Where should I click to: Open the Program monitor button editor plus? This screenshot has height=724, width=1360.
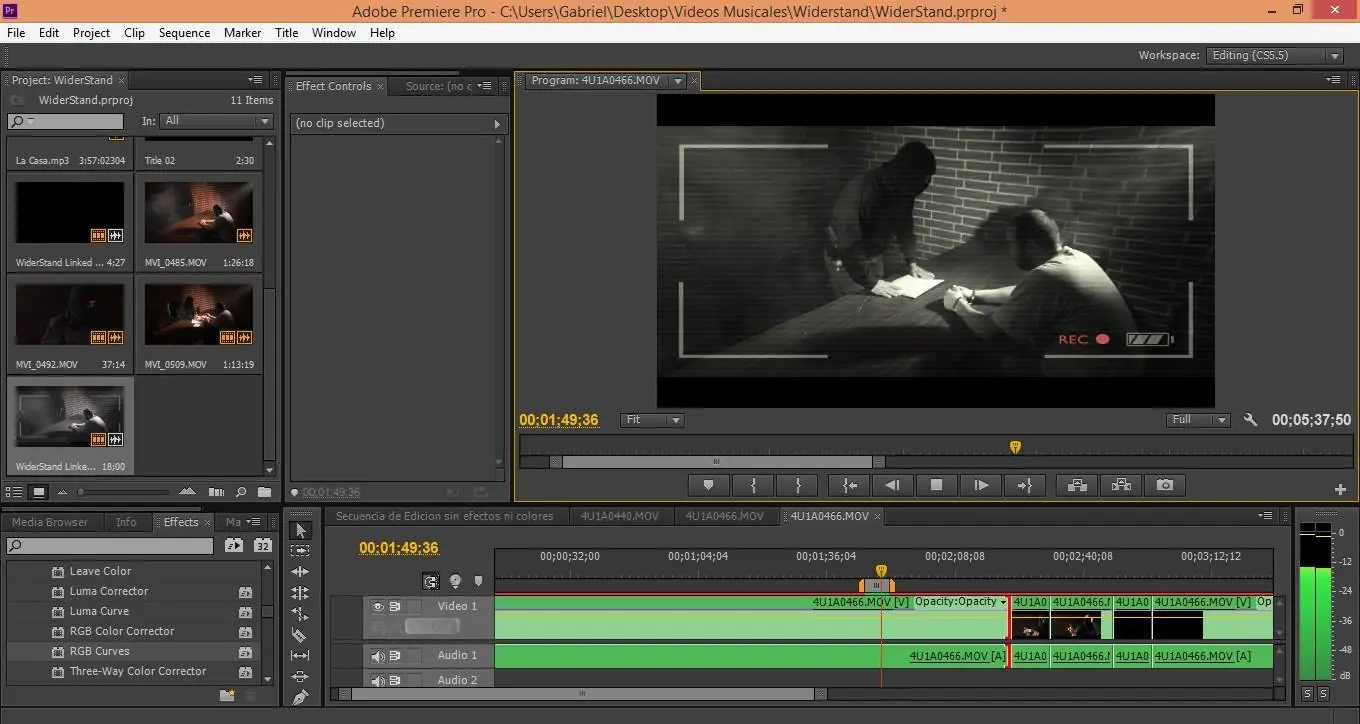point(1340,489)
